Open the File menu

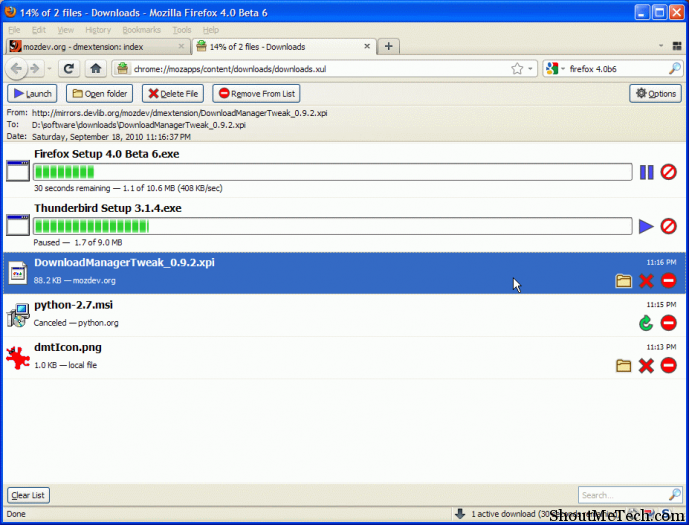click(14, 30)
